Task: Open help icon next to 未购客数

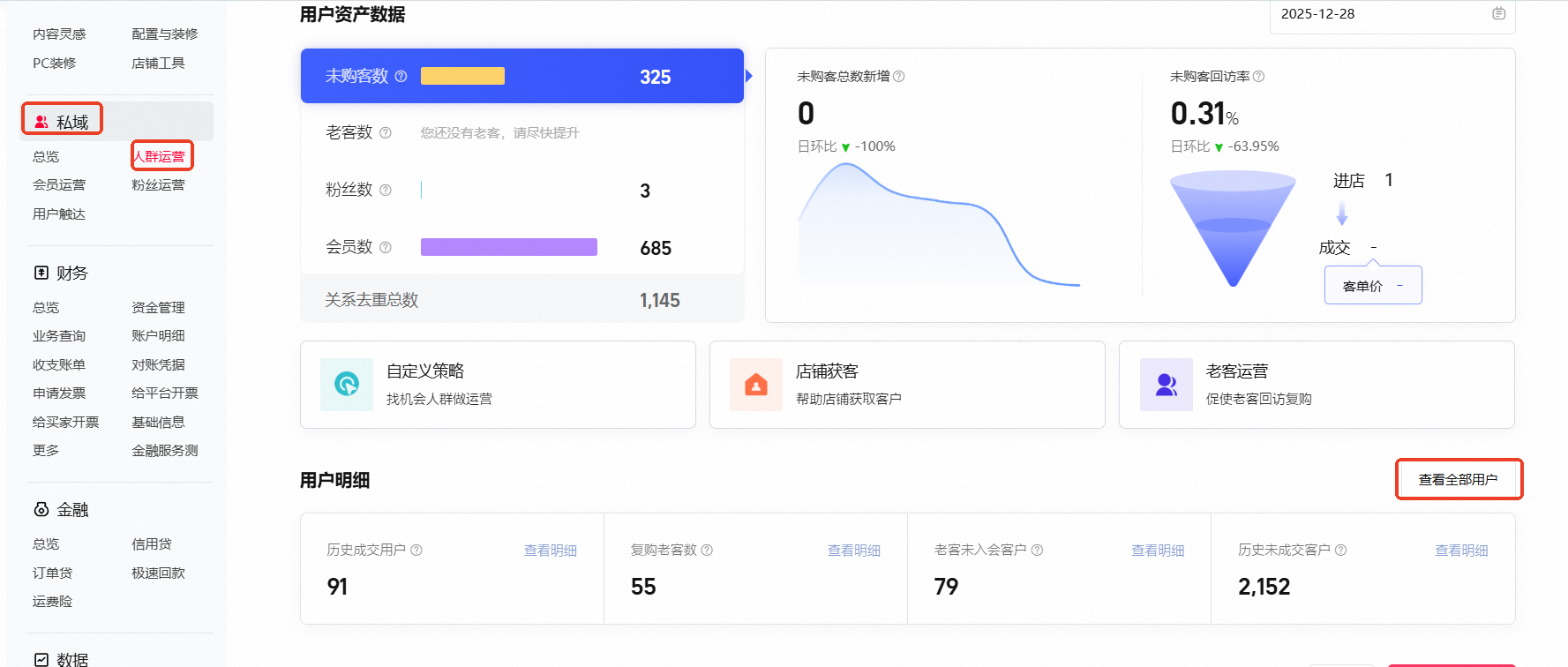Action: click(401, 77)
